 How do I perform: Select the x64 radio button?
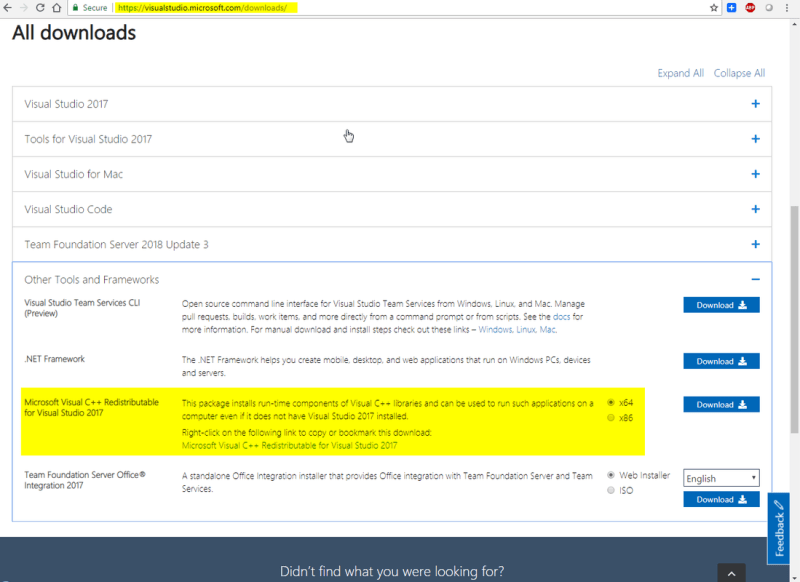[611, 402]
